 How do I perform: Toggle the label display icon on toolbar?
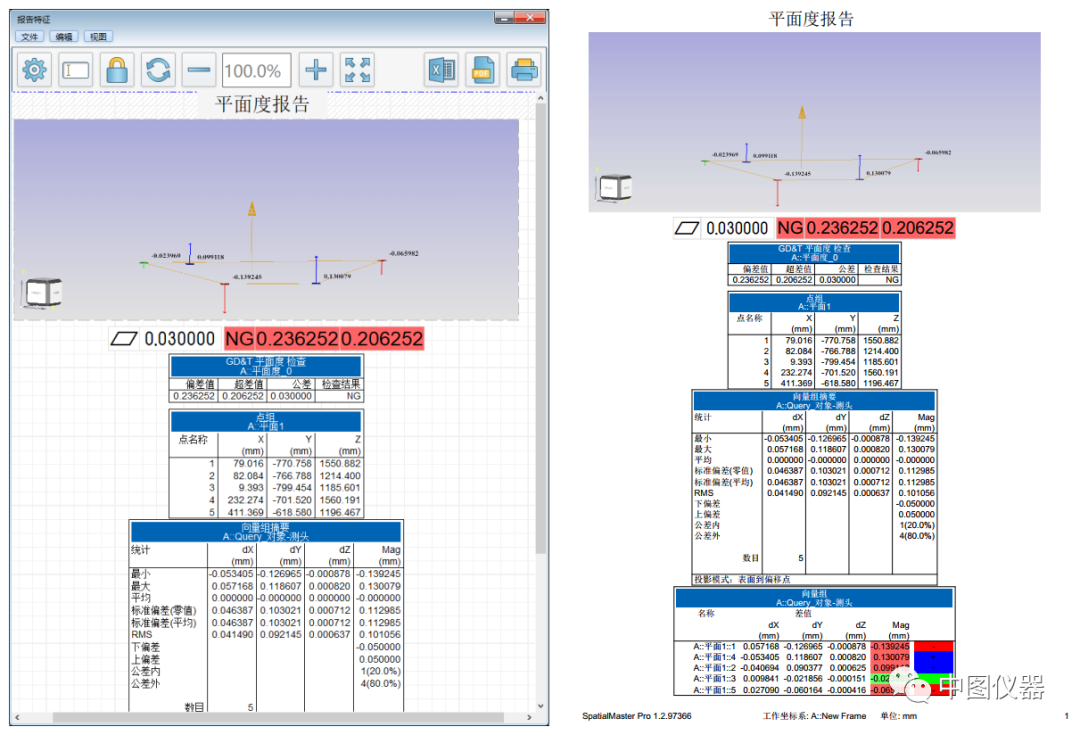click(x=76, y=70)
